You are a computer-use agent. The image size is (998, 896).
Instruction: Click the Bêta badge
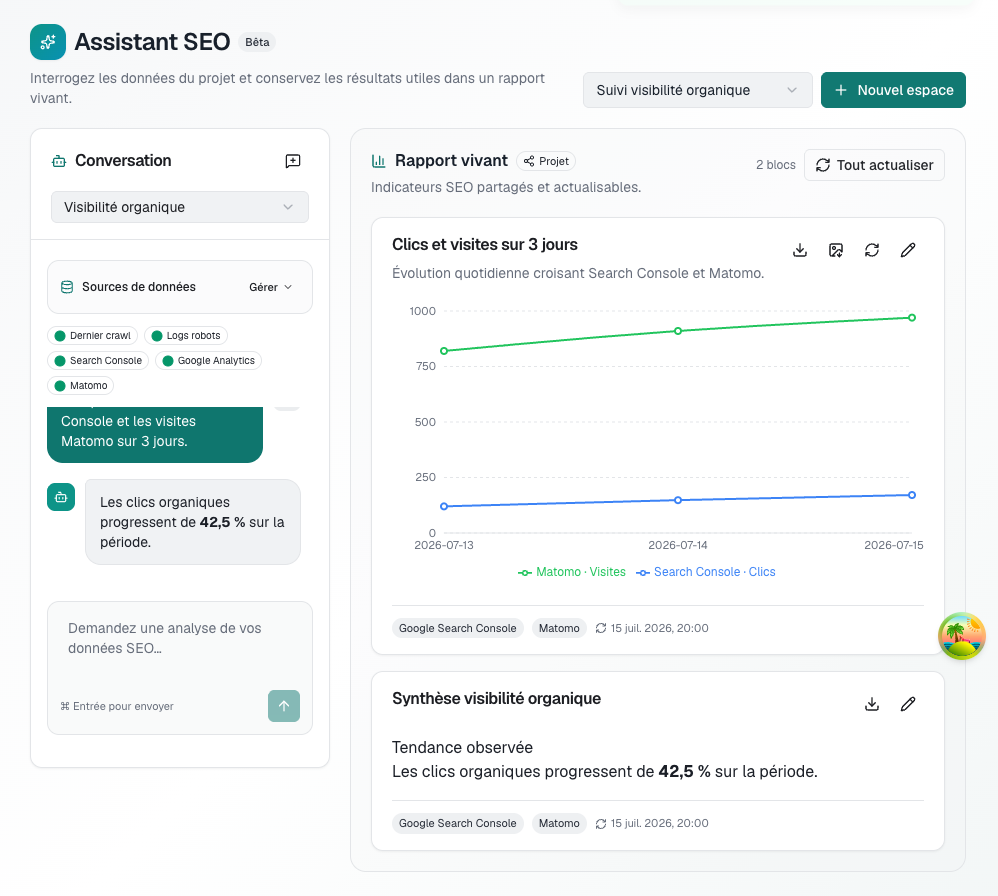(257, 42)
